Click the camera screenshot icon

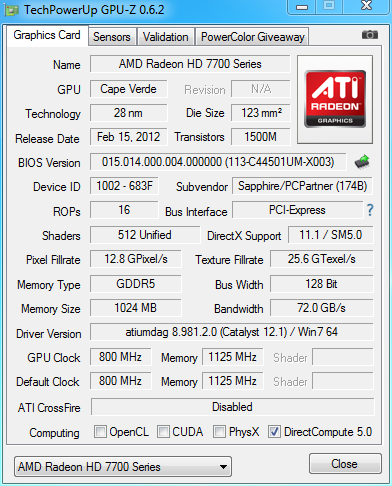(x=370, y=34)
